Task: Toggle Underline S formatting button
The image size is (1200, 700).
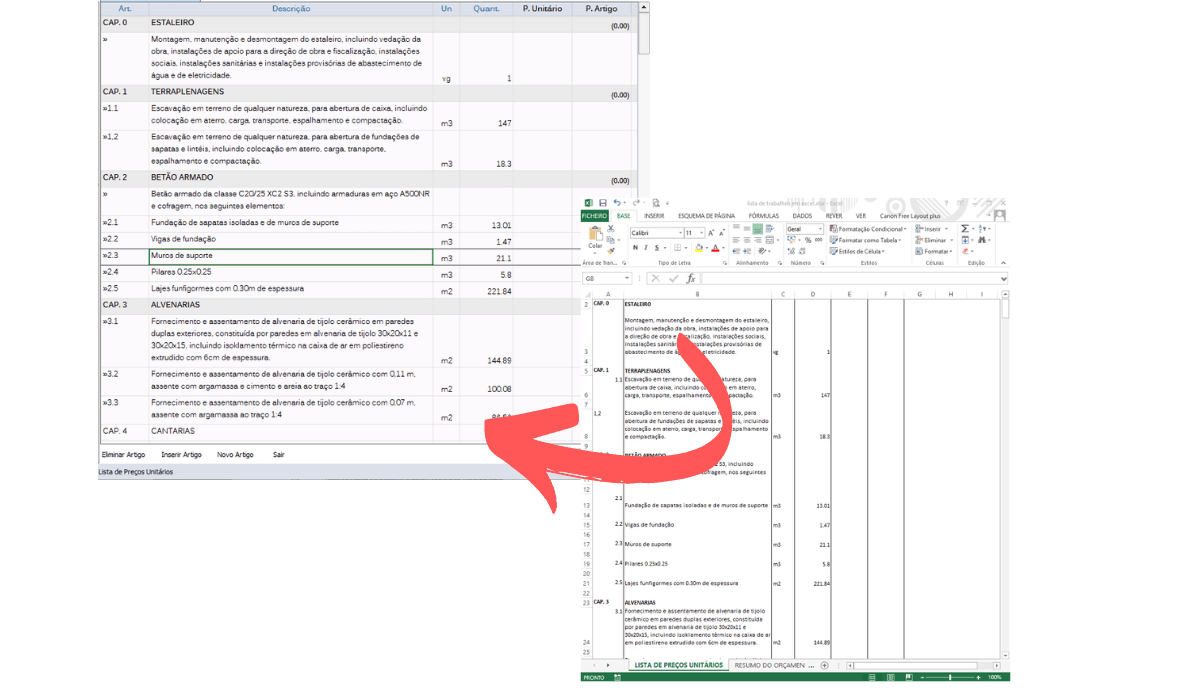Action: coord(657,248)
